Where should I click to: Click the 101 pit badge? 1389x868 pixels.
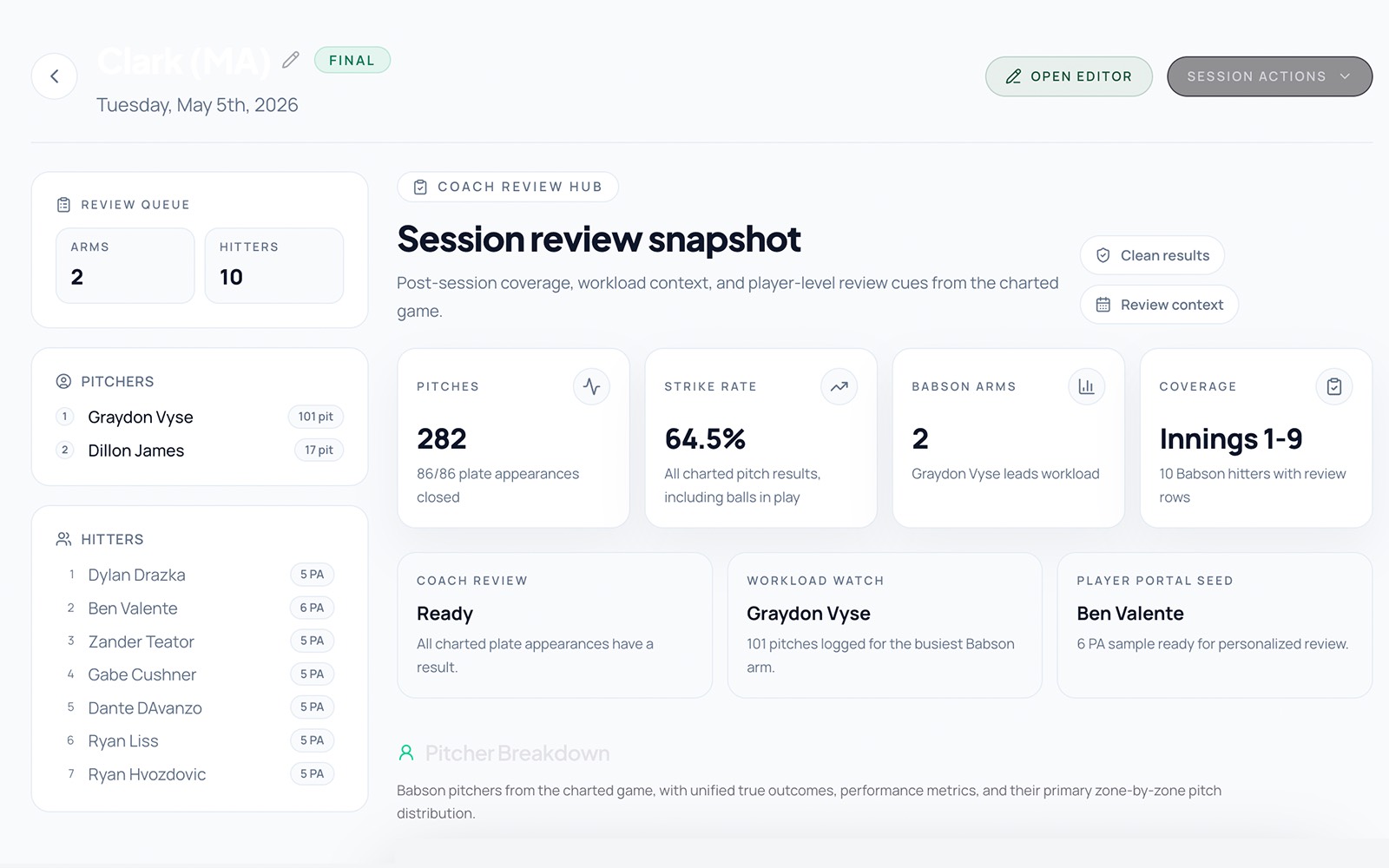click(315, 417)
